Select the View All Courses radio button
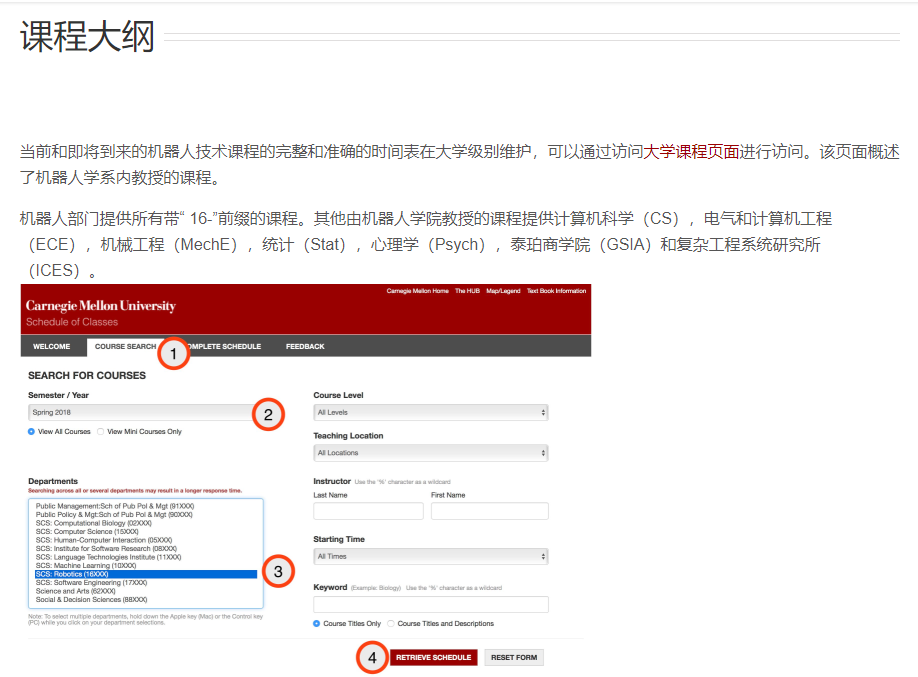 (32, 432)
